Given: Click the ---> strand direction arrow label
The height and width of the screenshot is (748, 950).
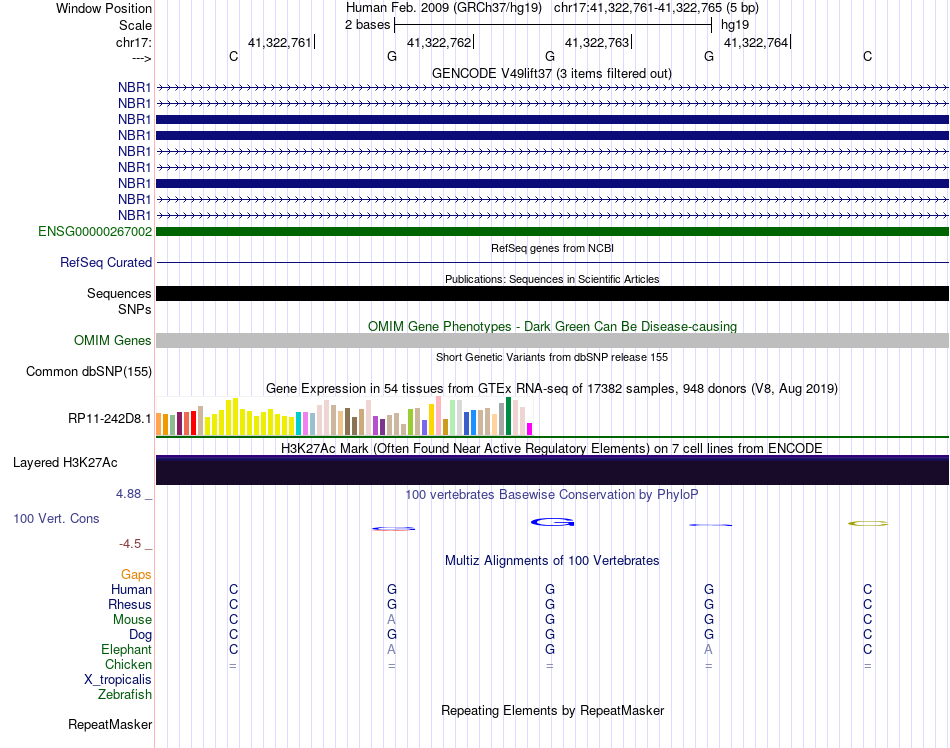Looking at the screenshot, I should tap(142, 58).
